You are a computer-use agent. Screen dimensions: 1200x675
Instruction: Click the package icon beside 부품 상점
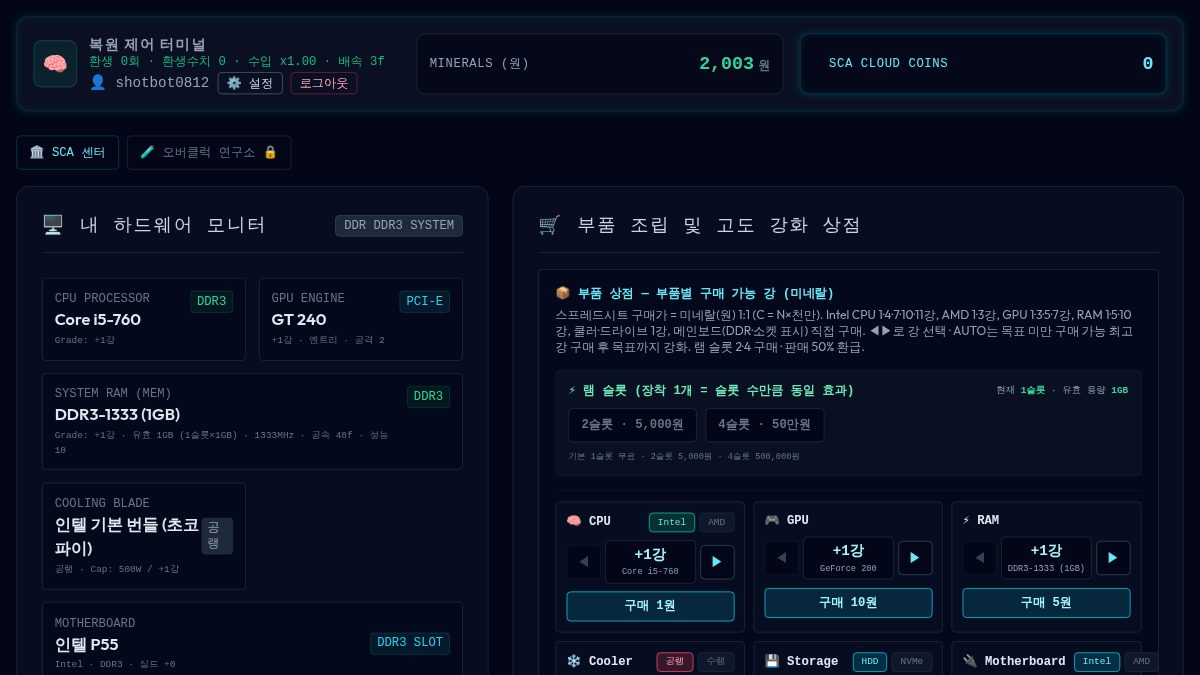click(563, 294)
